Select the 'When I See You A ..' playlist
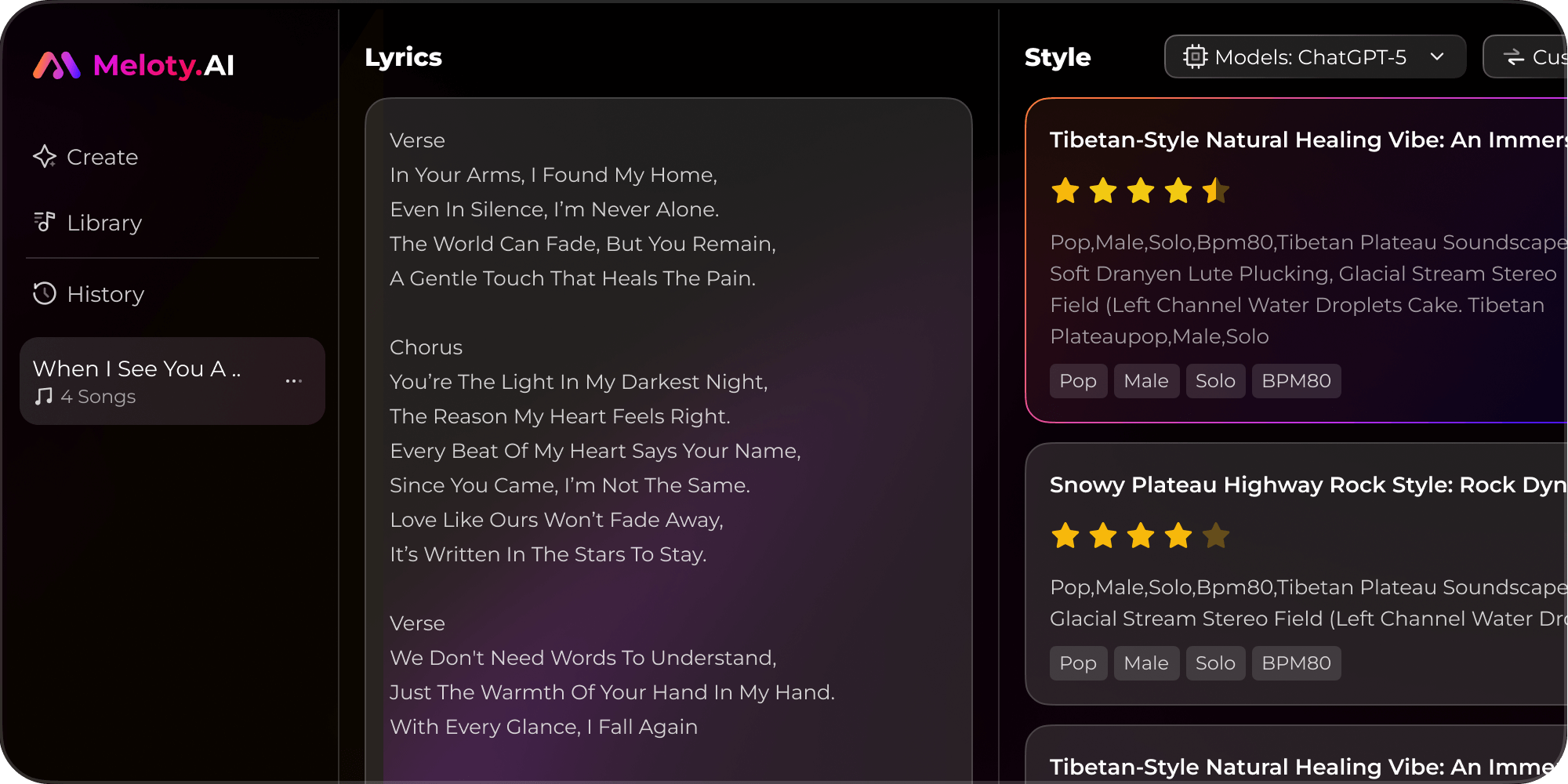 click(x=137, y=369)
